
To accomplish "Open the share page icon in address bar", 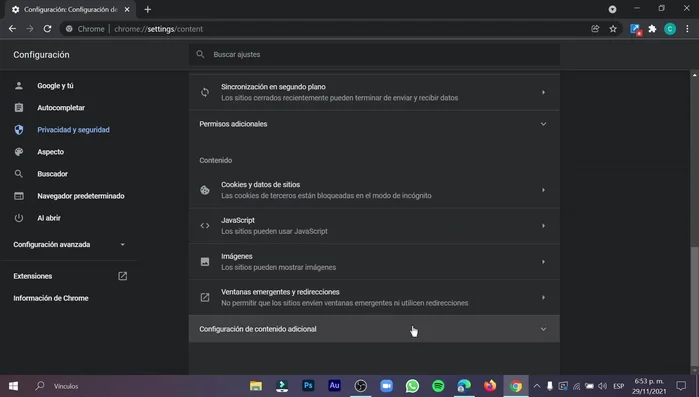I will 595,29.
